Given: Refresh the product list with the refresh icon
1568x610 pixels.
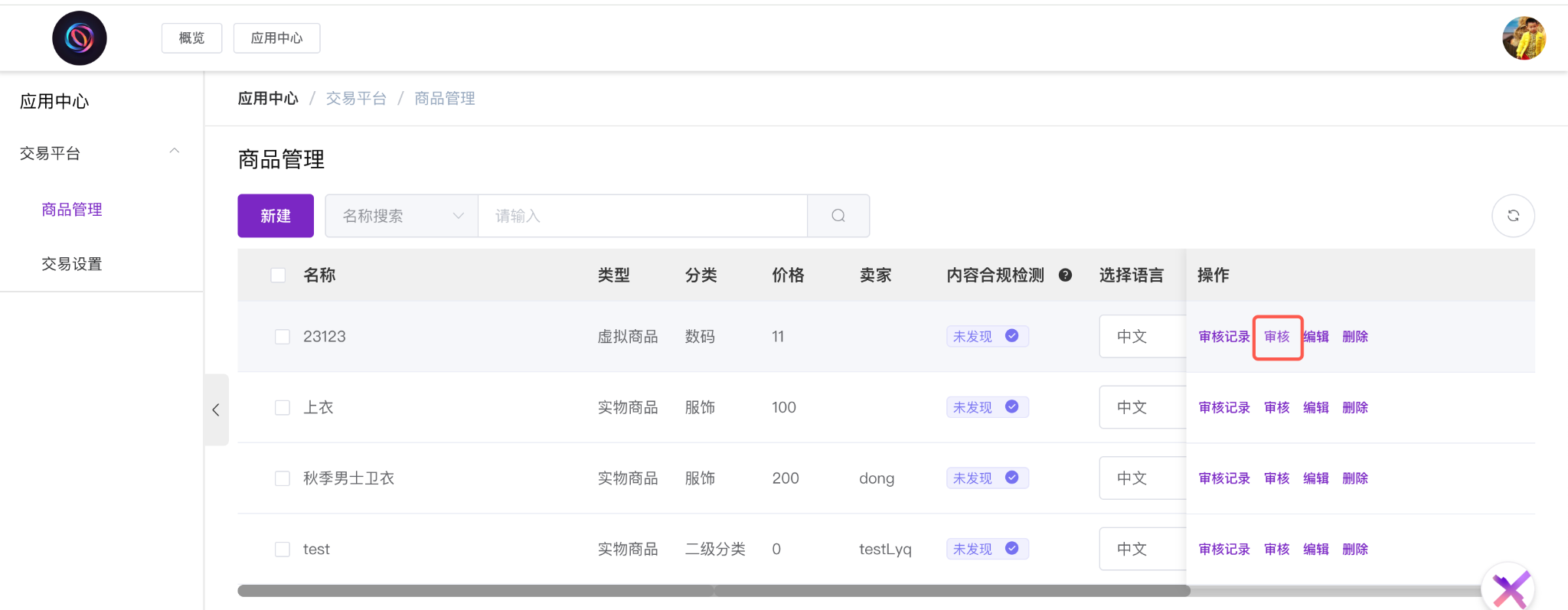Looking at the screenshot, I should click(x=1513, y=216).
